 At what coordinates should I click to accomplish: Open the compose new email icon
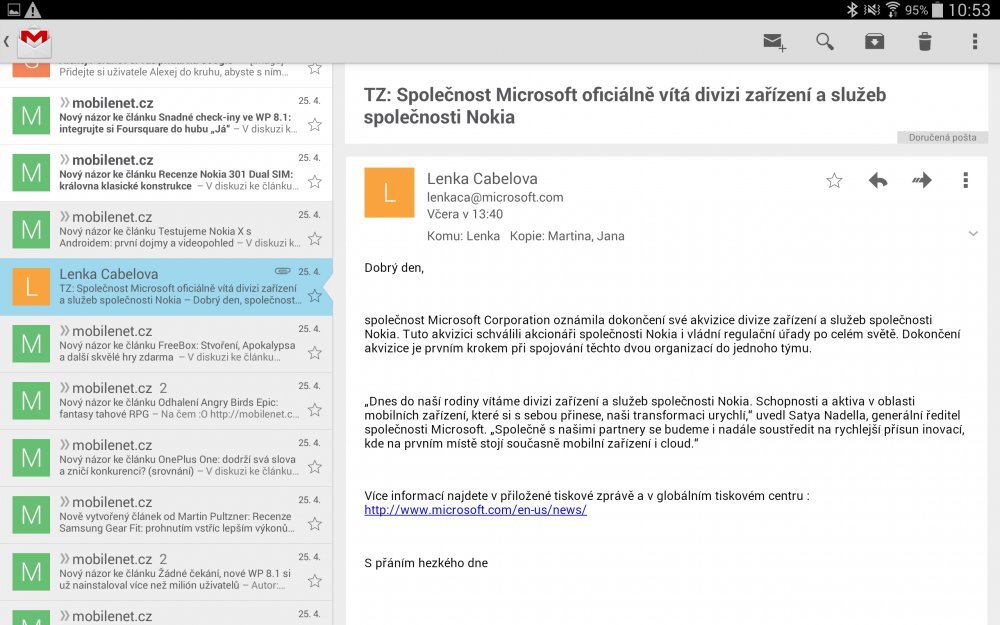click(772, 42)
